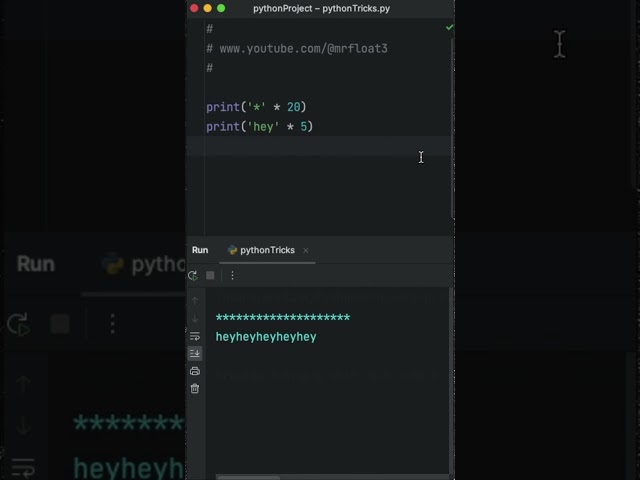Toggle scroll to end of output

pos(195,353)
